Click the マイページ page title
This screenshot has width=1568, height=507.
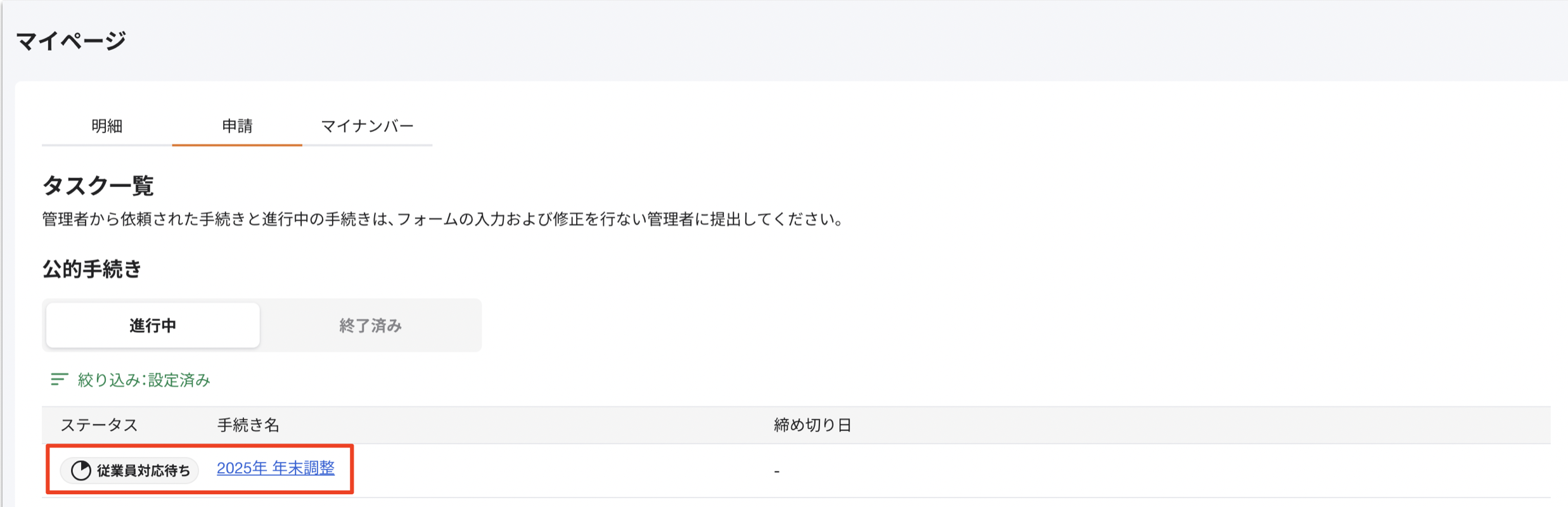(71, 41)
